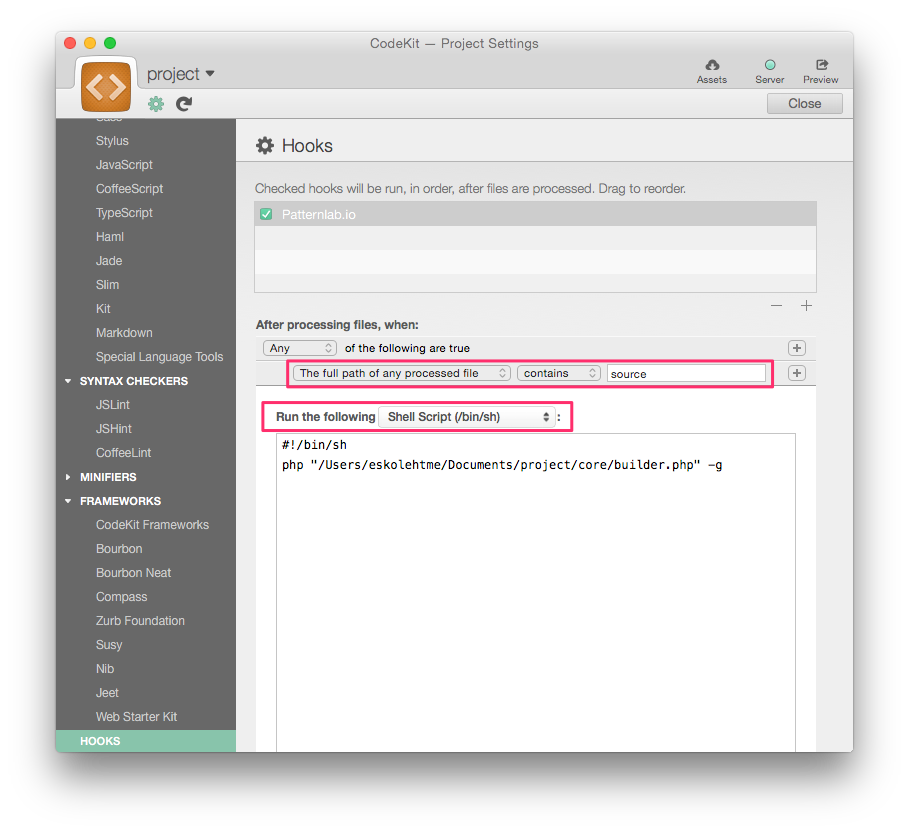Click the #!/bin/sh line in script

coord(314,445)
